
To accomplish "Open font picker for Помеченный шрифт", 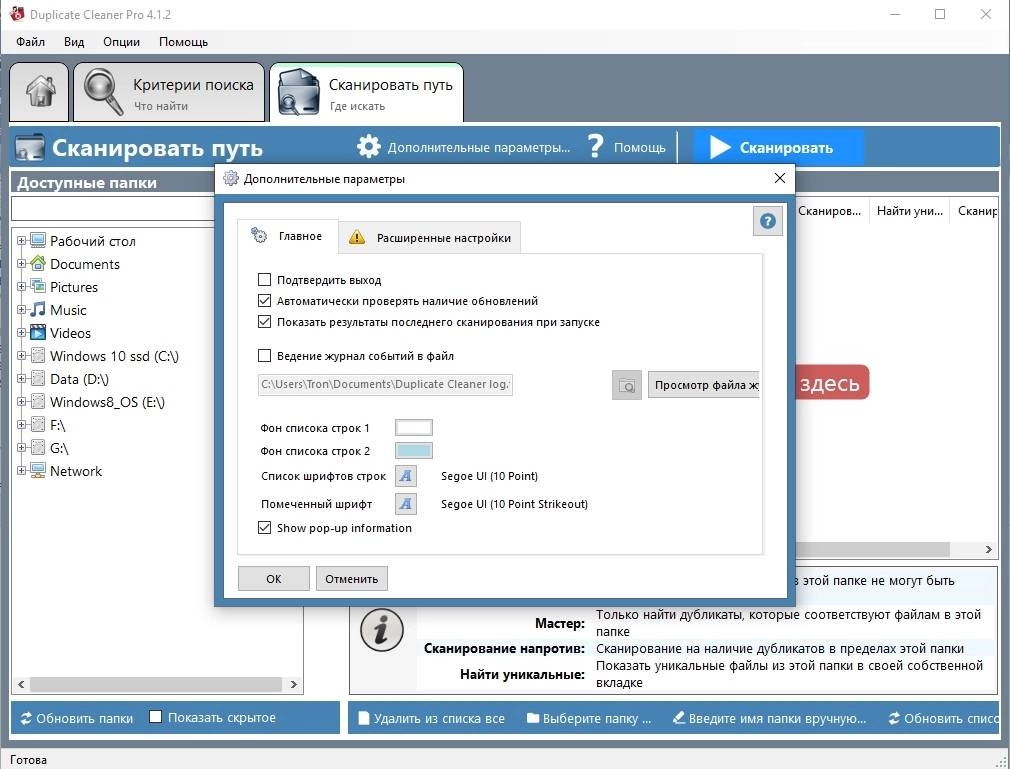I will point(405,504).
